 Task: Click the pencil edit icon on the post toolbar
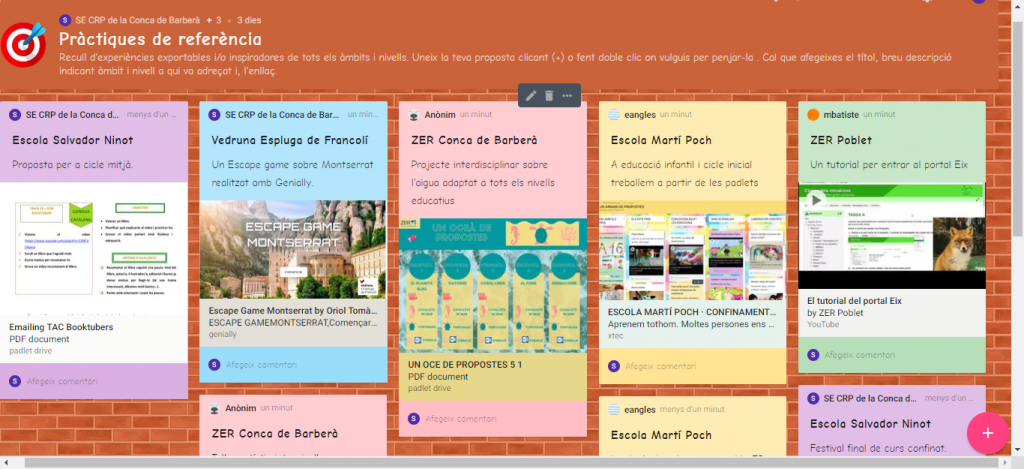coord(531,95)
